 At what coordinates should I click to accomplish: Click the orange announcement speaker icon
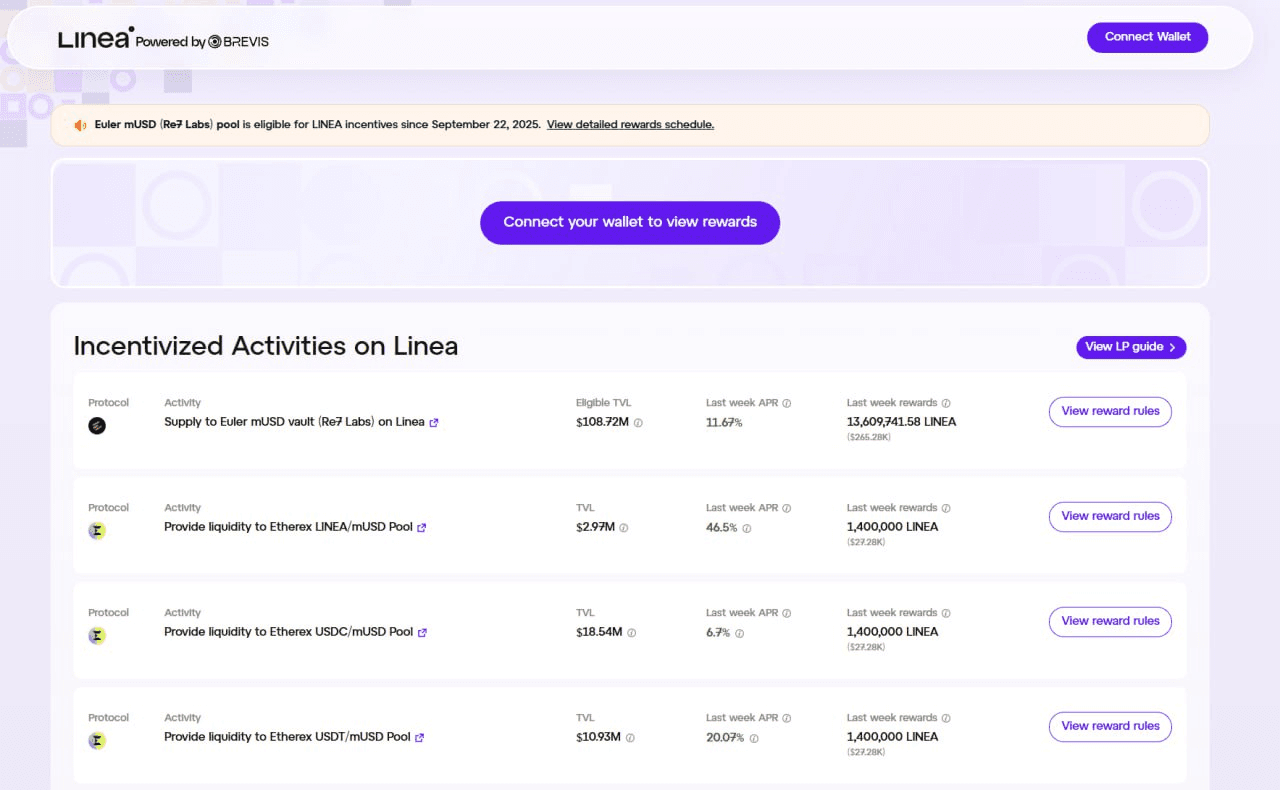[x=80, y=125]
